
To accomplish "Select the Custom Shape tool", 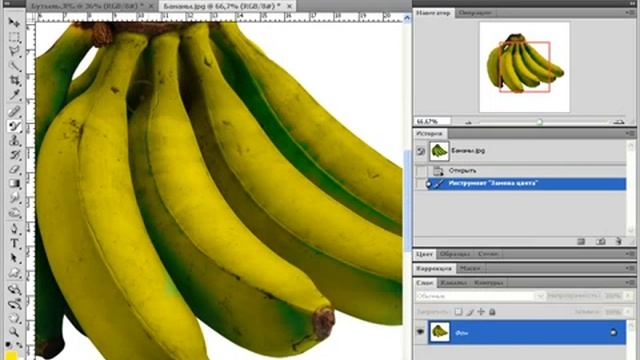I will coord(14,273).
